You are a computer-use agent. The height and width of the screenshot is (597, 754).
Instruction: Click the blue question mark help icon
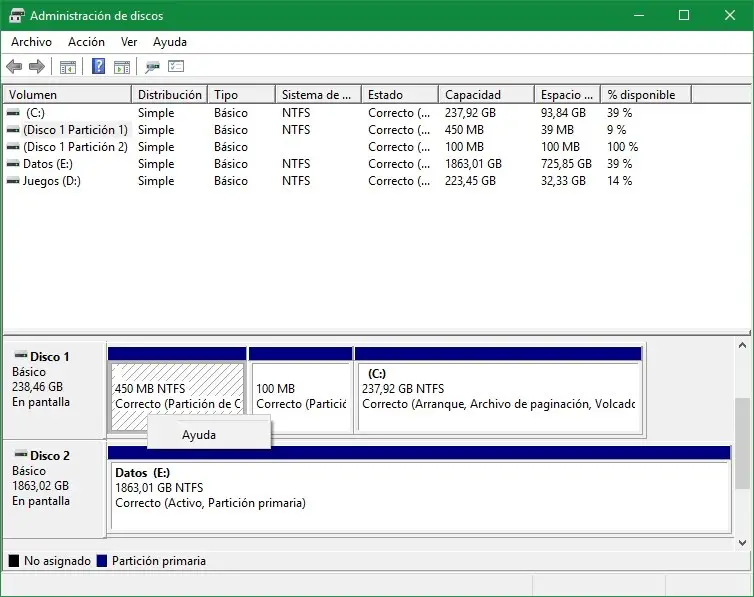coord(99,67)
